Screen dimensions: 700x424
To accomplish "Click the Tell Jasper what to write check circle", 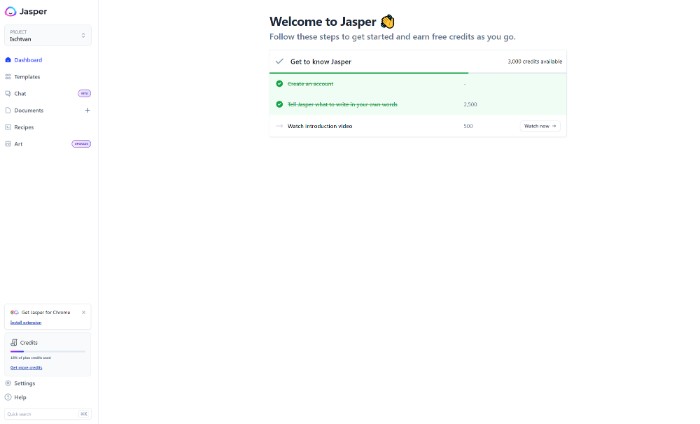I will pyautogui.click(x=279, y=104).
